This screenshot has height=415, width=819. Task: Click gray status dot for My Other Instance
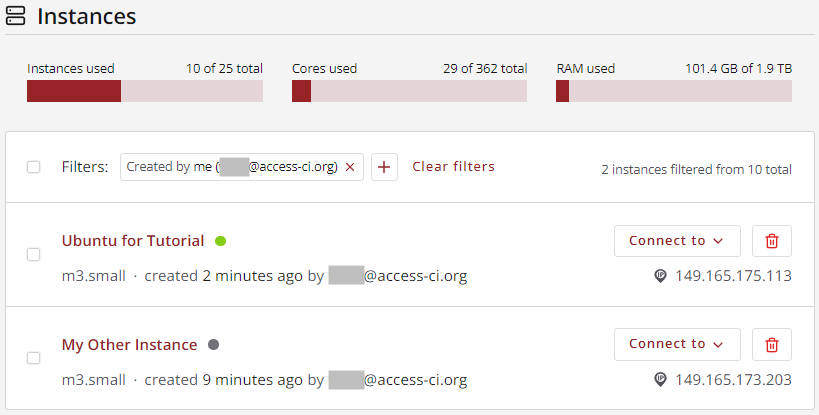point(213,345)
